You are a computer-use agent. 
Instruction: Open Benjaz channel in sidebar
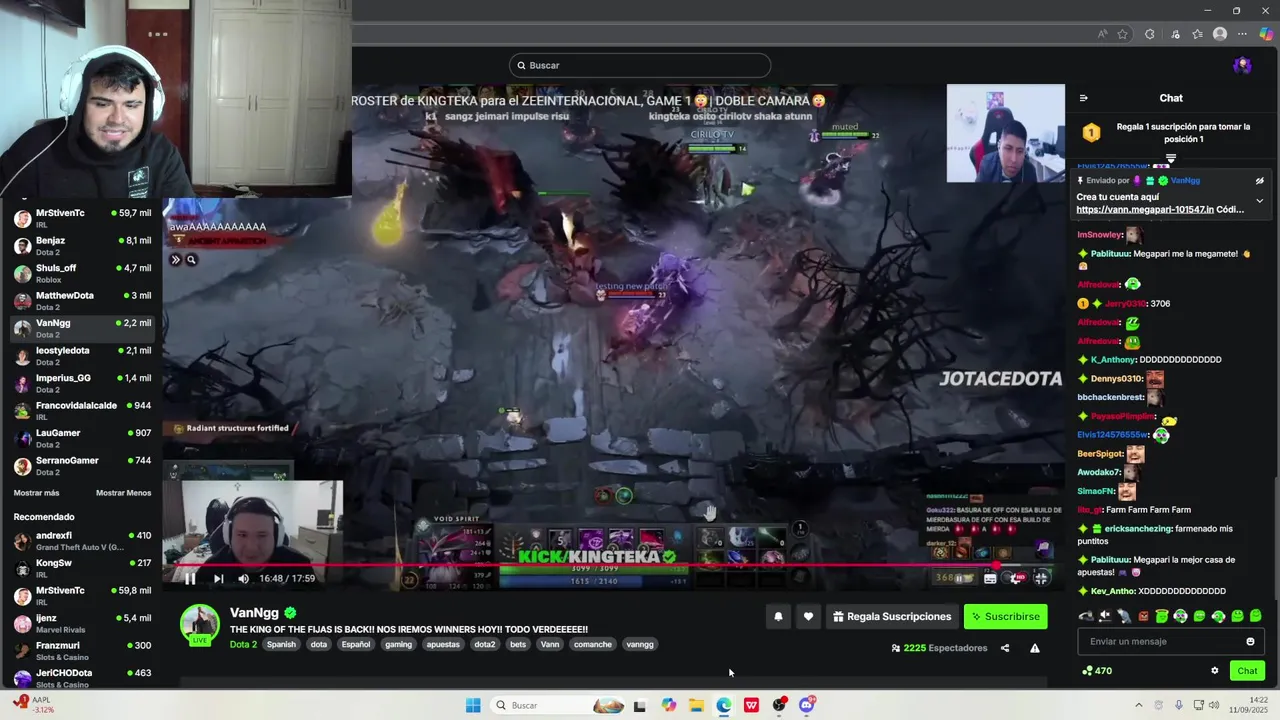tap(82, 245)
